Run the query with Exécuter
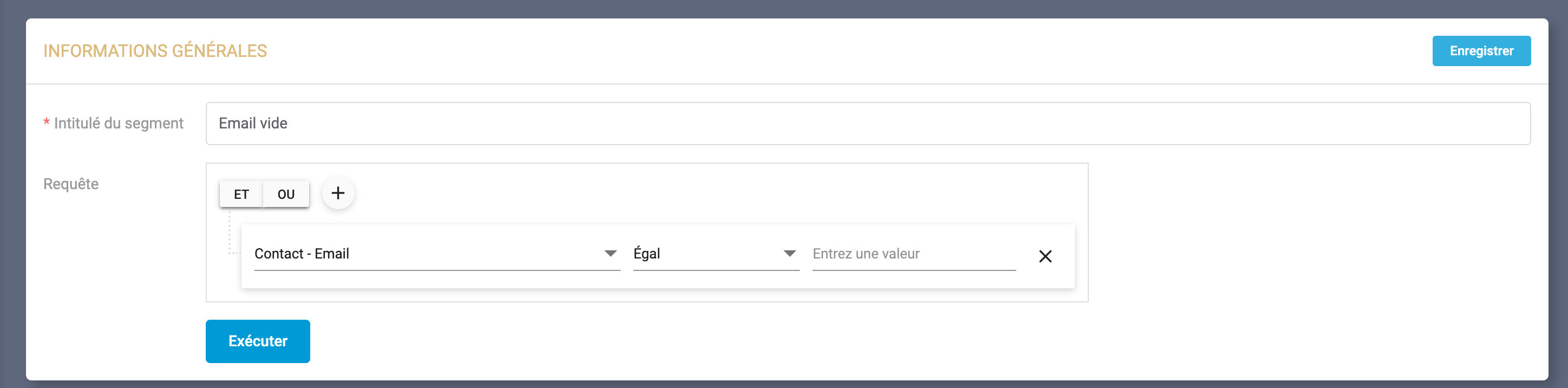 point(258,341)
